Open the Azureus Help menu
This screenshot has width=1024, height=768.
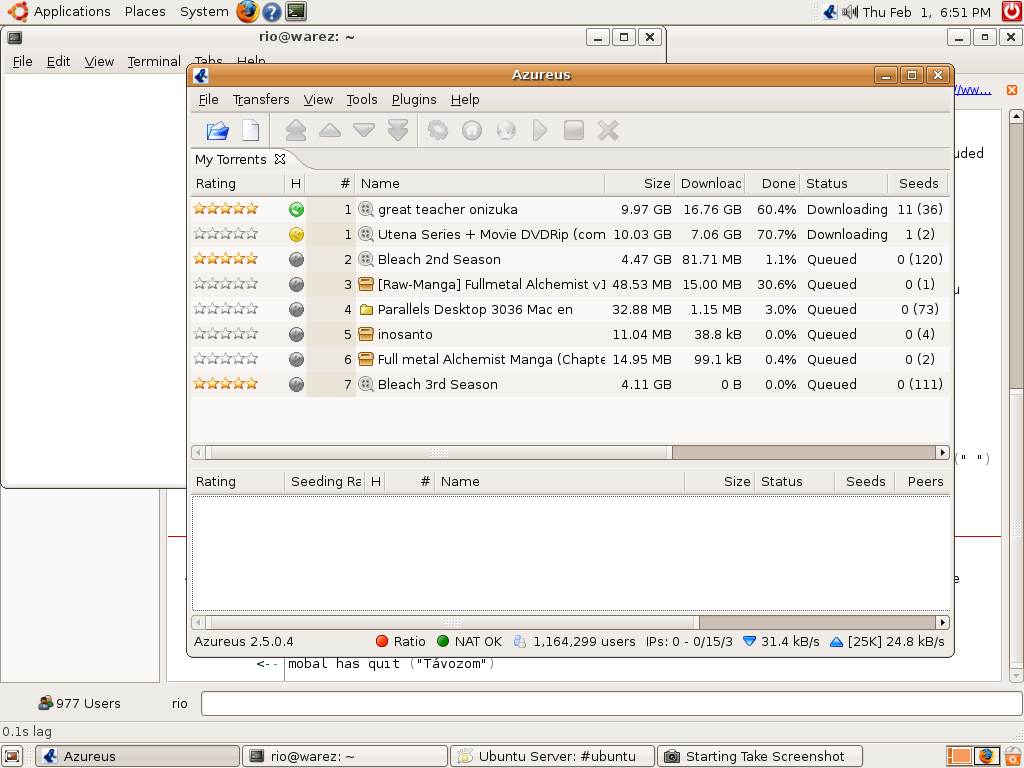(x=465, y=99)
